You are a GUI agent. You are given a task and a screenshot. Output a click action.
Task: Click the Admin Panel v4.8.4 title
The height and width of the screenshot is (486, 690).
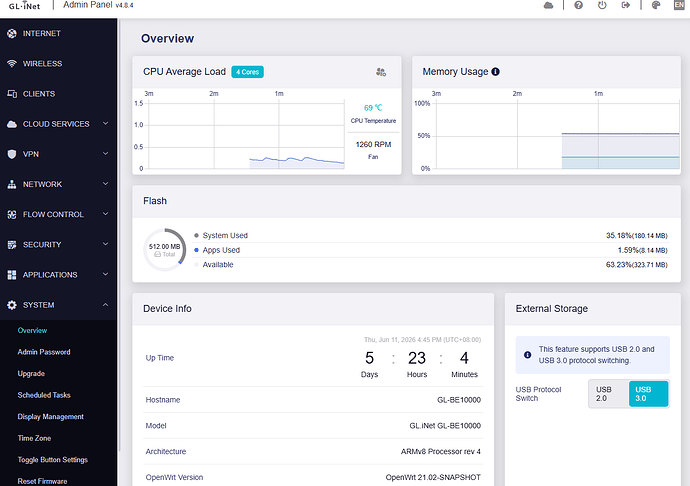98,5
